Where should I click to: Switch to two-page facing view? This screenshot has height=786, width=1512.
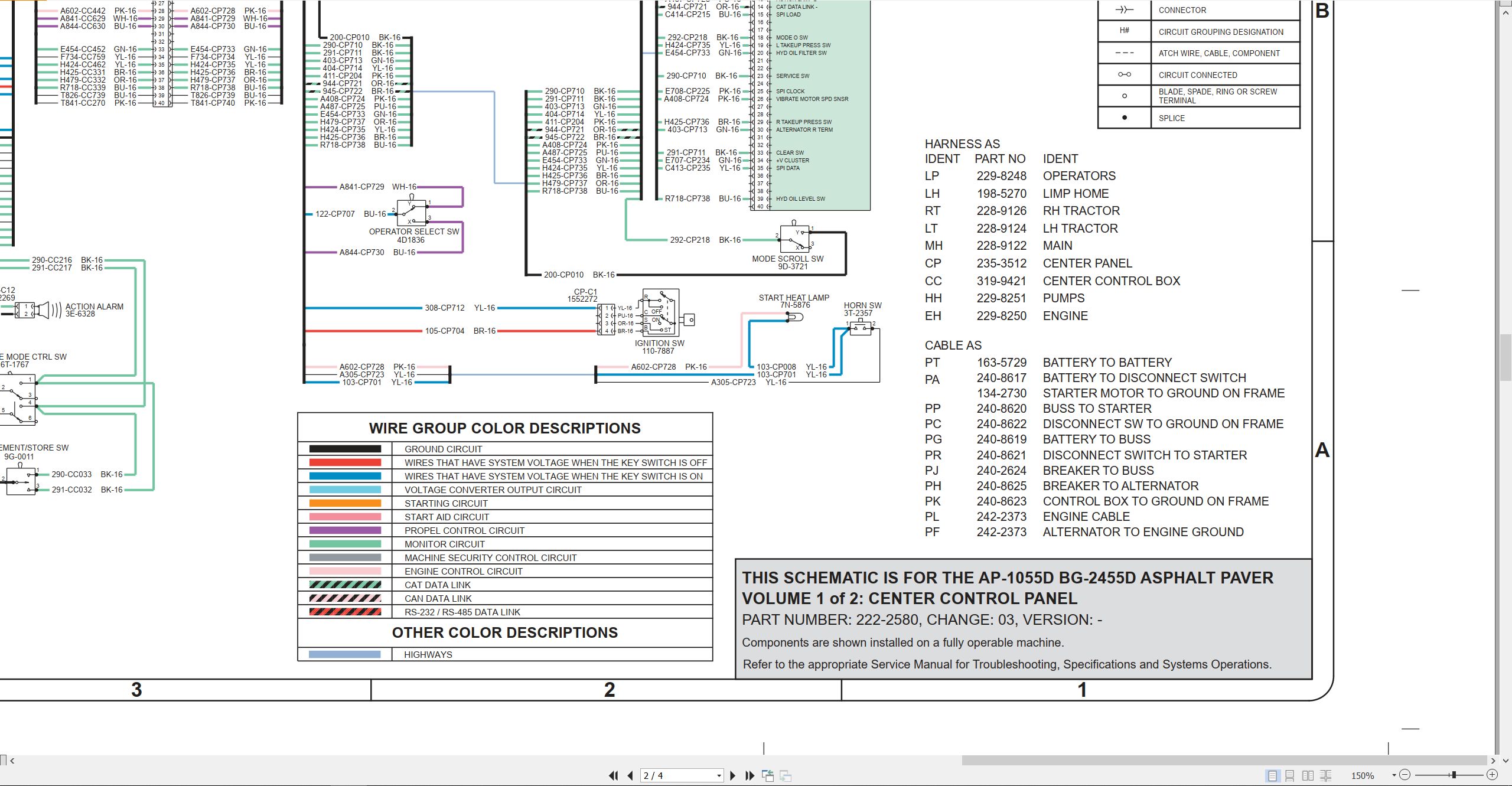(x=1308, y=775)
